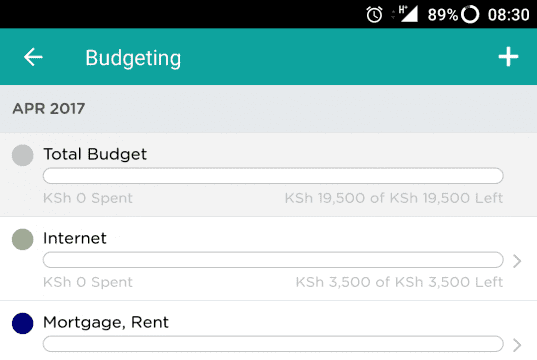Expand Mortgage, Rent budget chevron
This screenshot has height=360, width=537.
(x=517, y=345)
